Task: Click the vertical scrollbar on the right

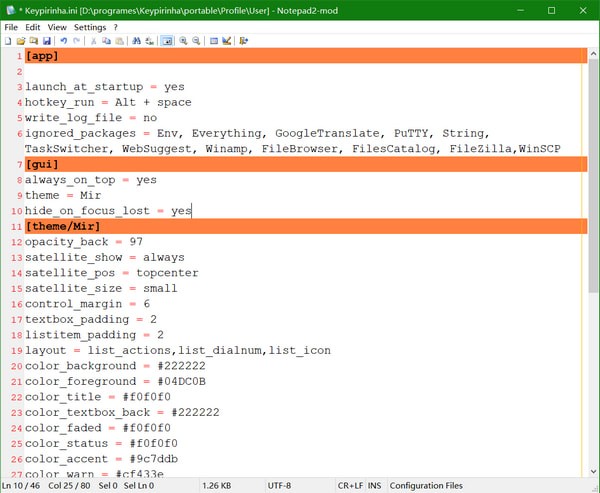Action: point(593,260)
